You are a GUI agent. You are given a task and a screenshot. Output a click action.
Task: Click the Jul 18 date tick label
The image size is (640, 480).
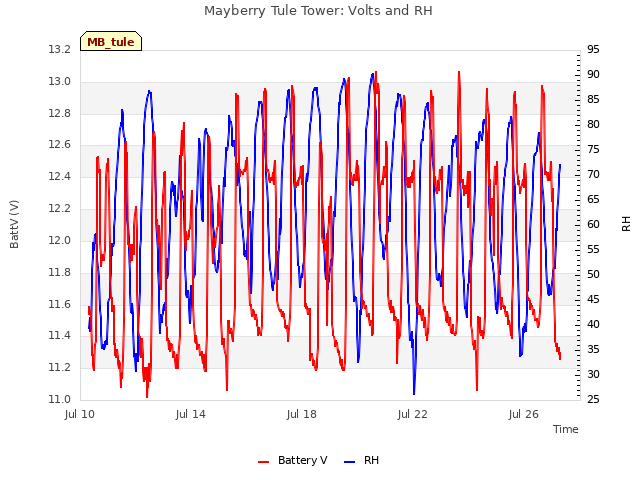coord(302,414)
